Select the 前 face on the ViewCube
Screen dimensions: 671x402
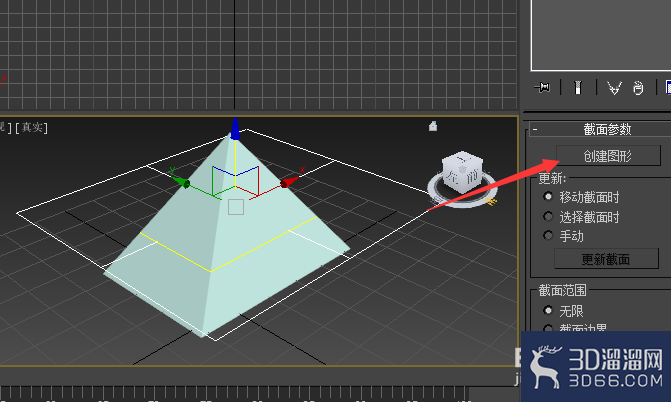click(472, 177)
